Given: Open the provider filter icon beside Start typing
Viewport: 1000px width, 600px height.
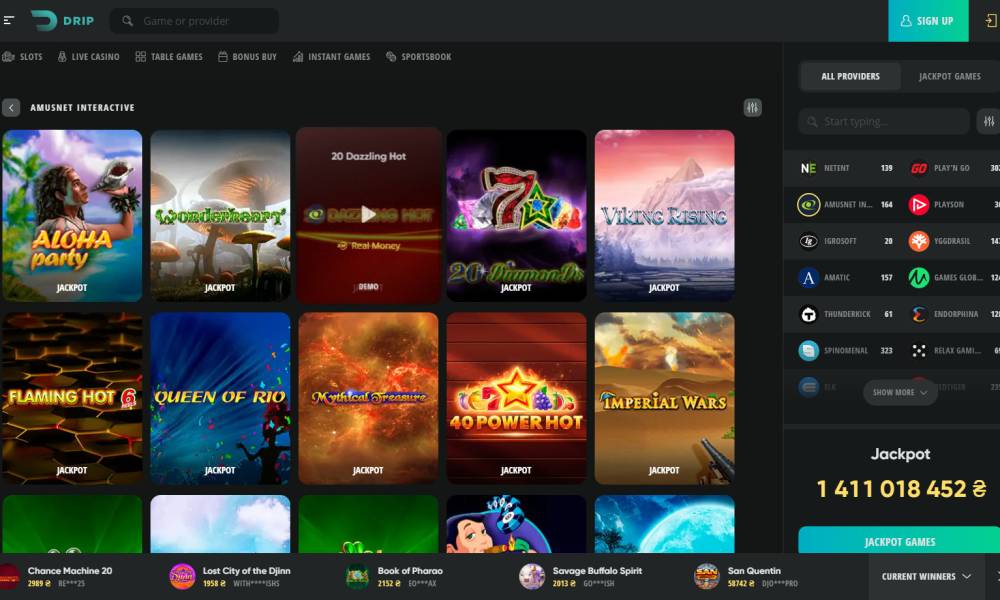Looking at the screenshot, I should pos(989,121).
